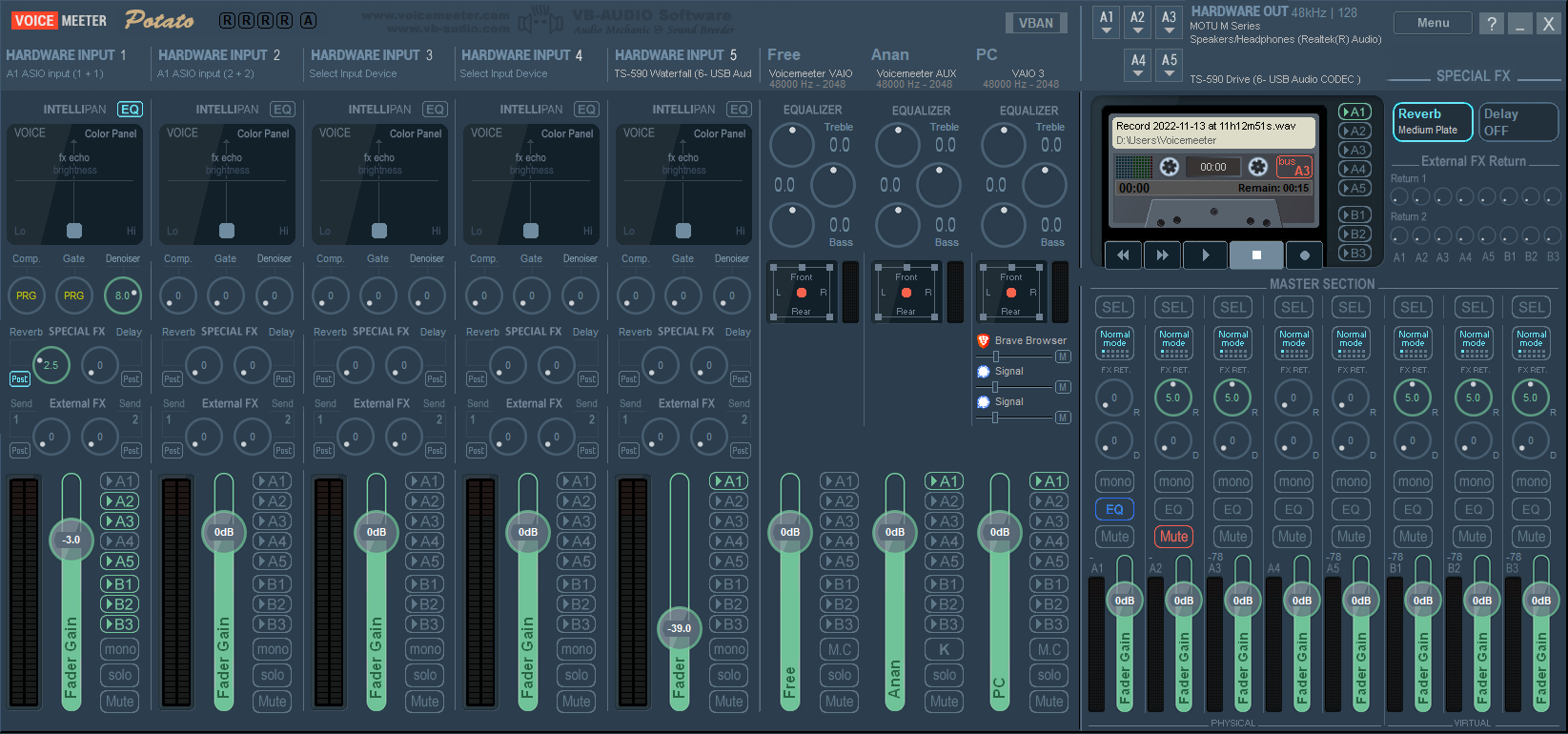Click PC strip Treble equalizer knob

[1004, 145]
